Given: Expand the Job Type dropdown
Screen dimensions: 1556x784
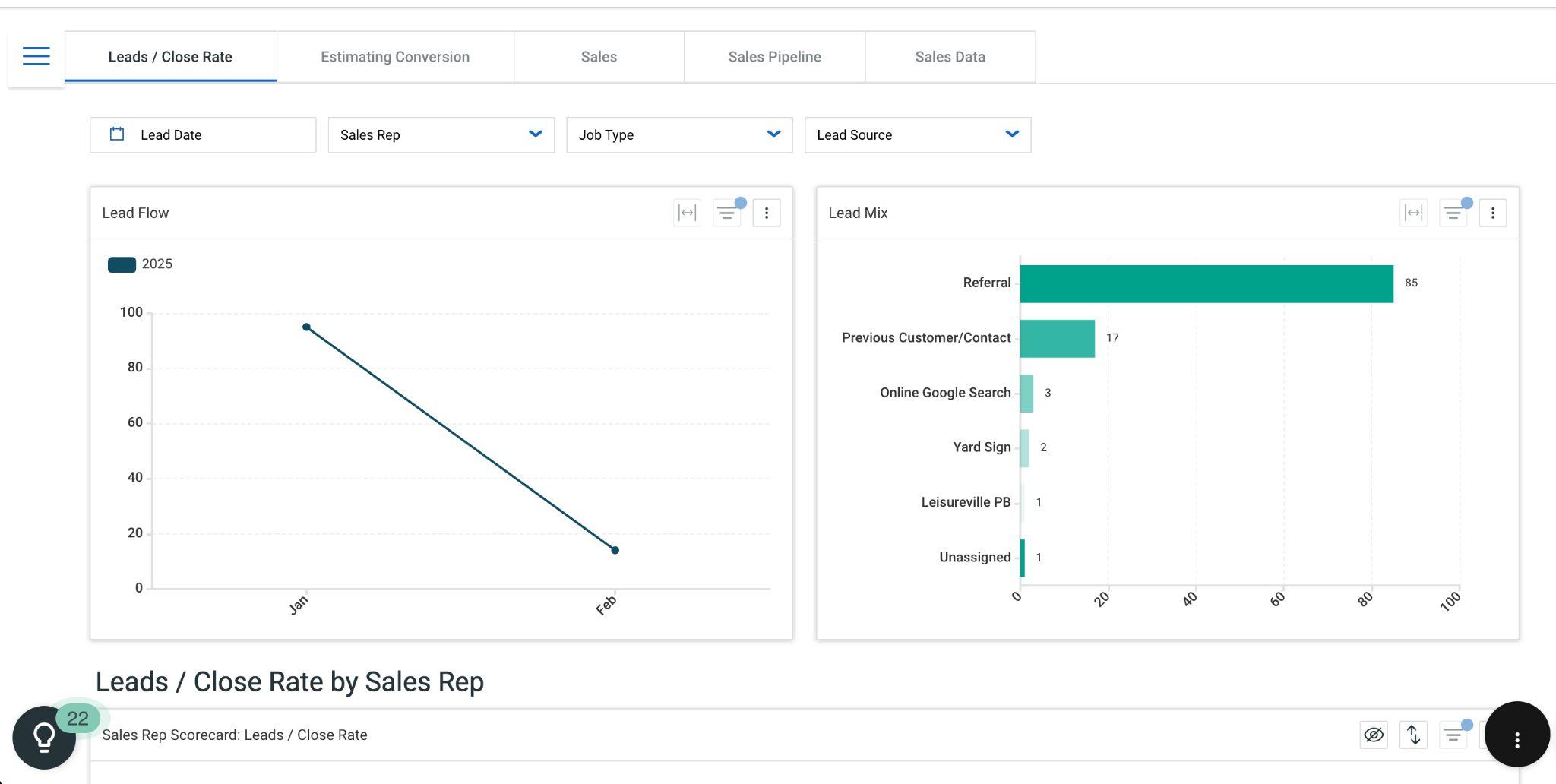Looking at the screenshot, I should (679, 135).
